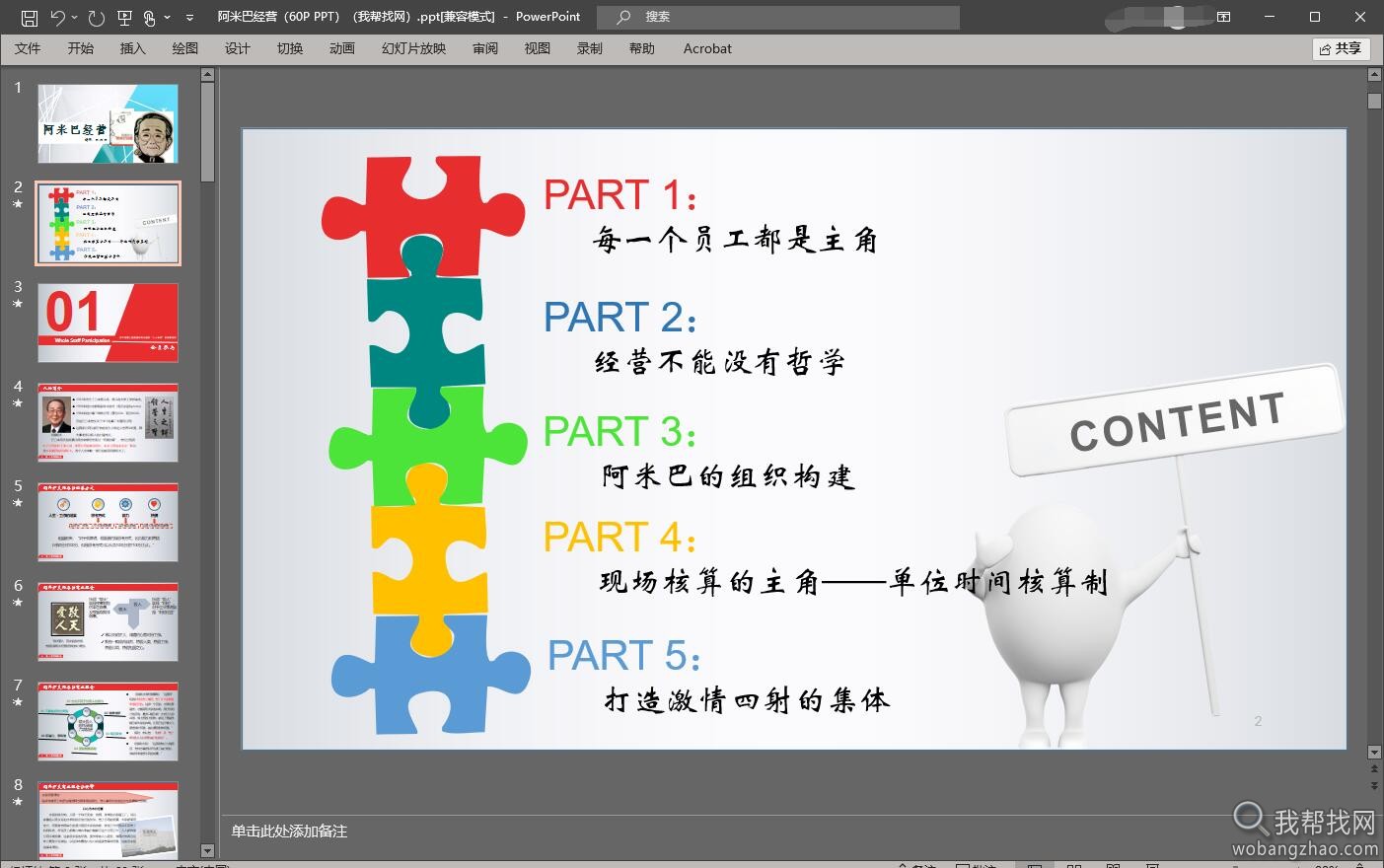The image size is (1384, 868).
Task: Click the PART 4: heading text
Action: click(621, 538)
